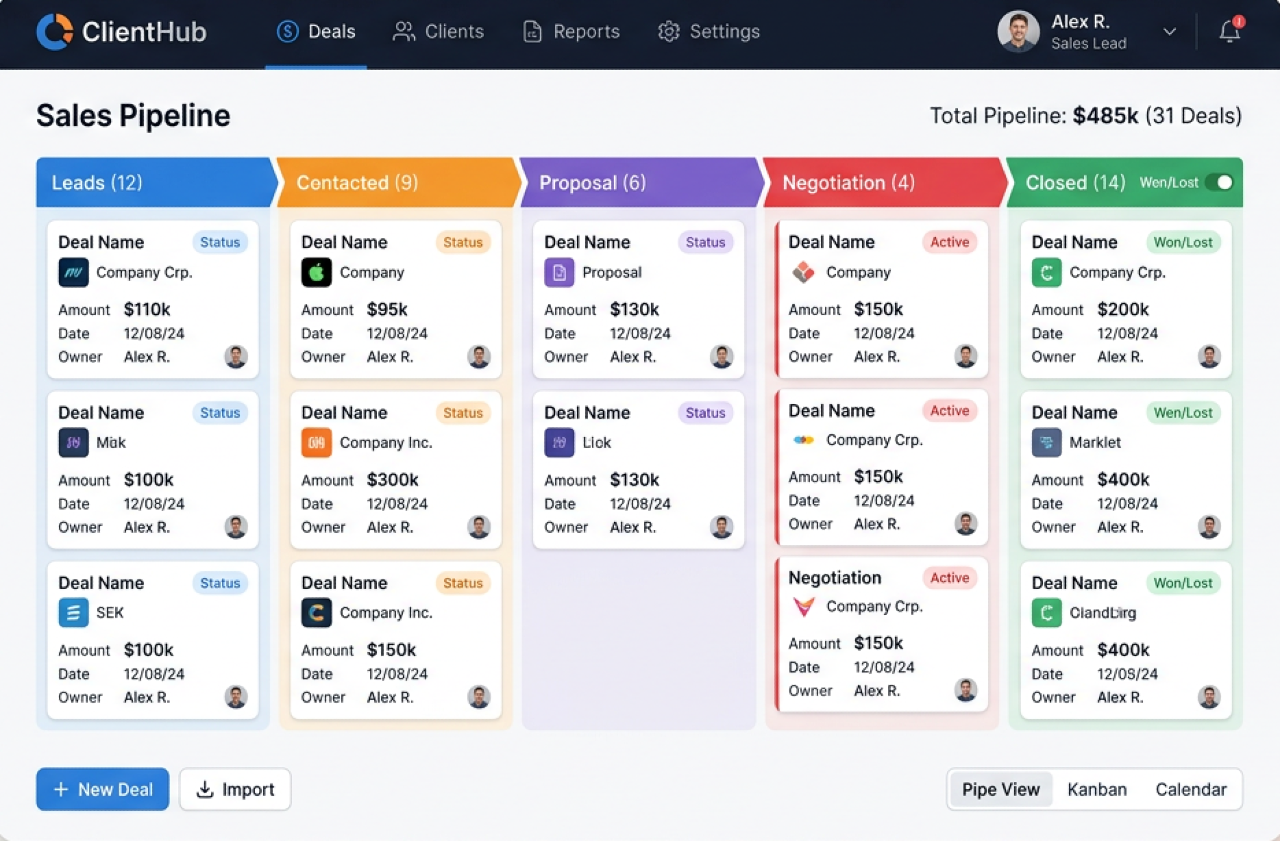The image size is (1280, 841).
Task: Click the 12/0S/24 date on Clandbrg card
Action: pyautogui.click(x=1128, y=674)
